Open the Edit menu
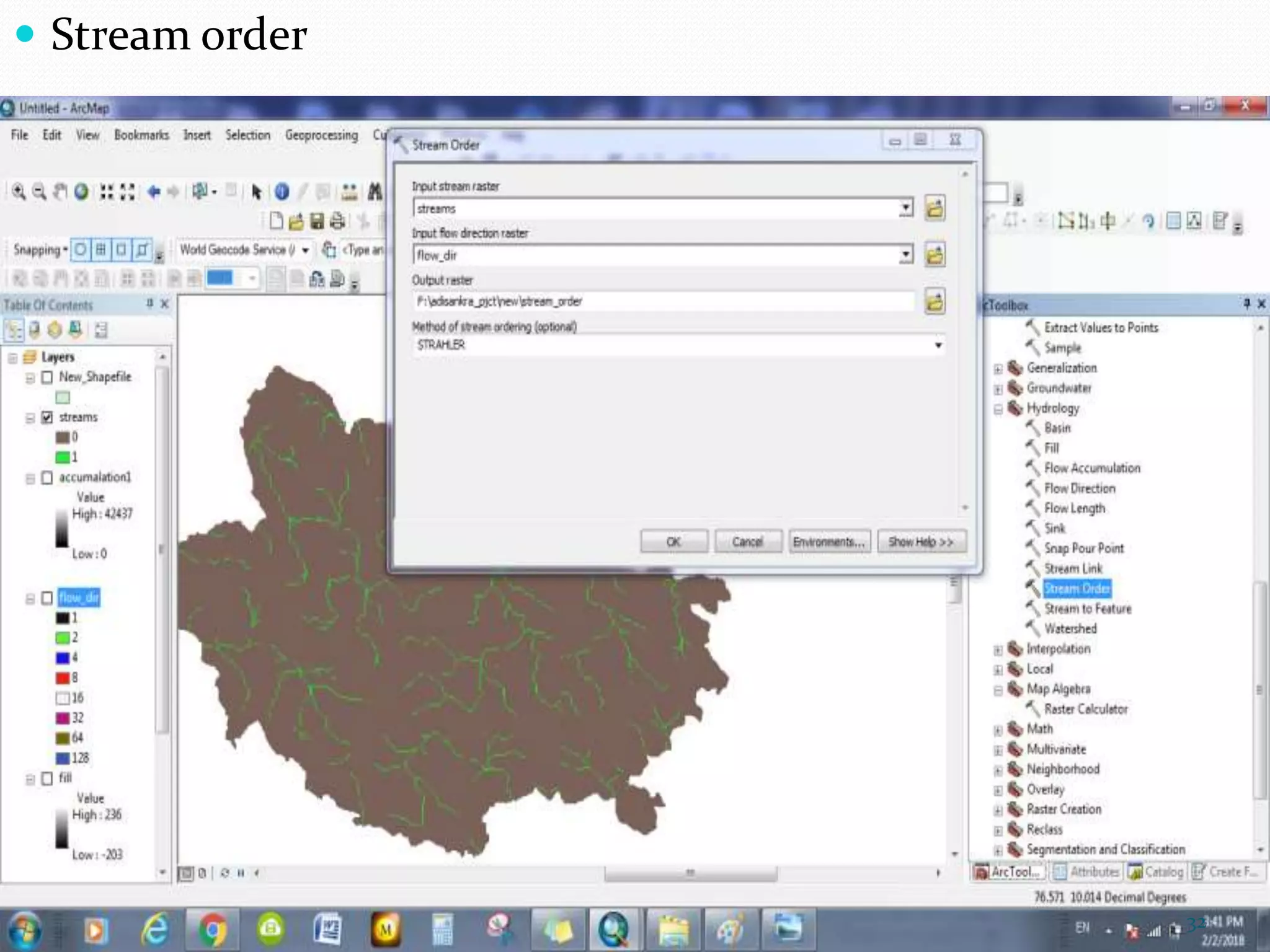 (x=52, y=135)
